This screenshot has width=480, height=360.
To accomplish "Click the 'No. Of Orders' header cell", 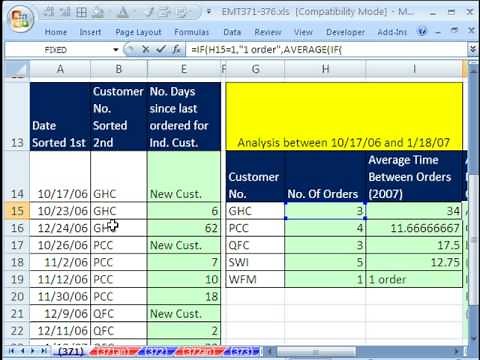I will (x=325, y=177).
